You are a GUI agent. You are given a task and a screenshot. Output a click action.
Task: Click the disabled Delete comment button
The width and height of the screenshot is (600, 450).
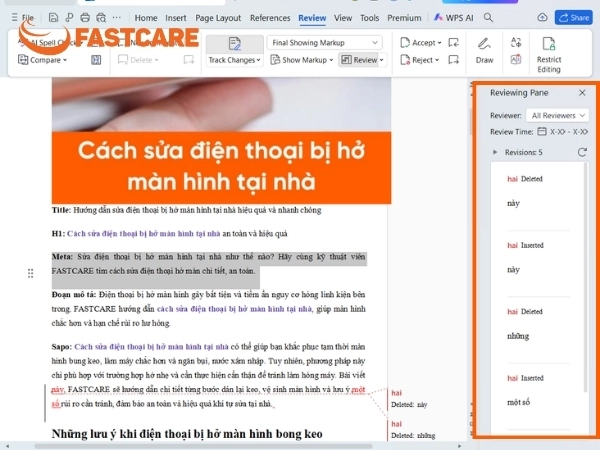click(x=137, y=60)
